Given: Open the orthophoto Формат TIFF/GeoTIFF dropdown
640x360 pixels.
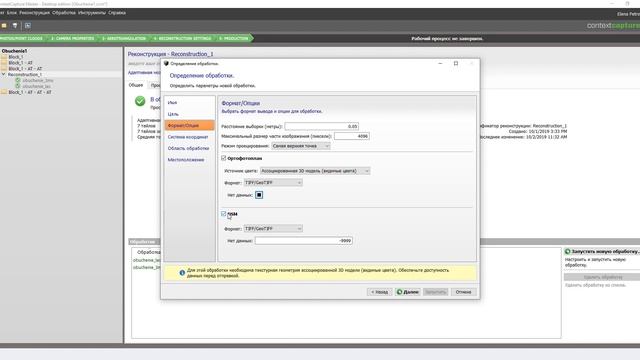Looking at the screenshot, I should tap(273, 183).
